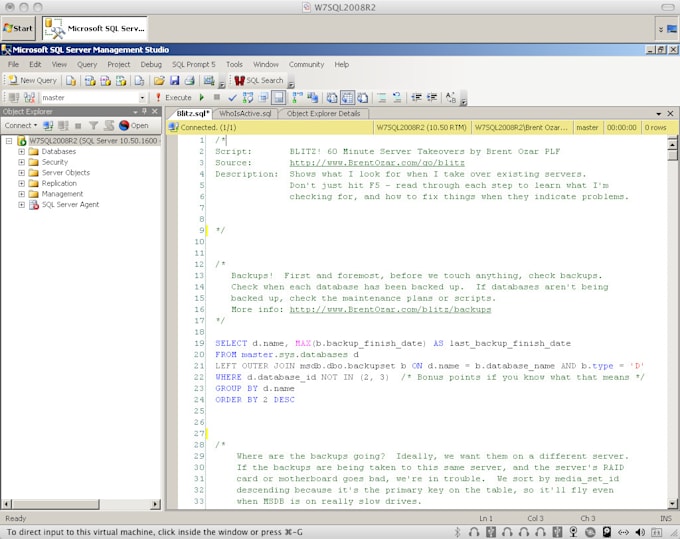Open the SQL Prompt 5 menu
This screenshot has width=680, height=539.
[193, 64]
